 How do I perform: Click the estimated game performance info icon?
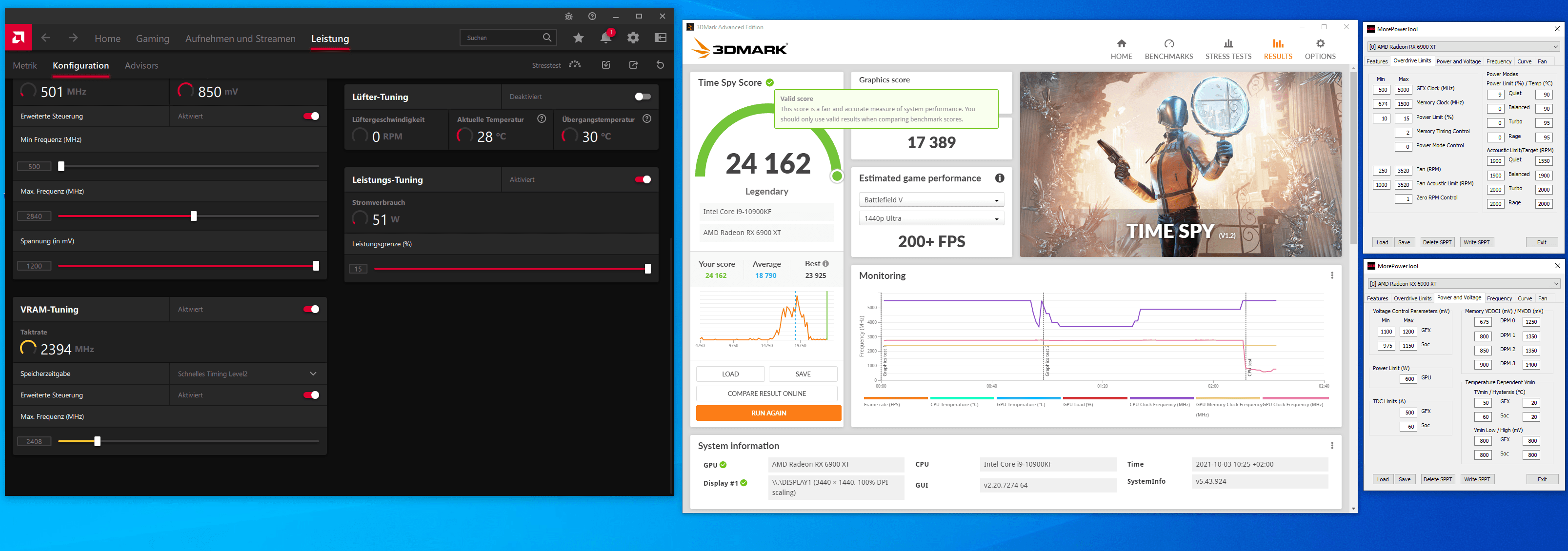(1000, 178)
